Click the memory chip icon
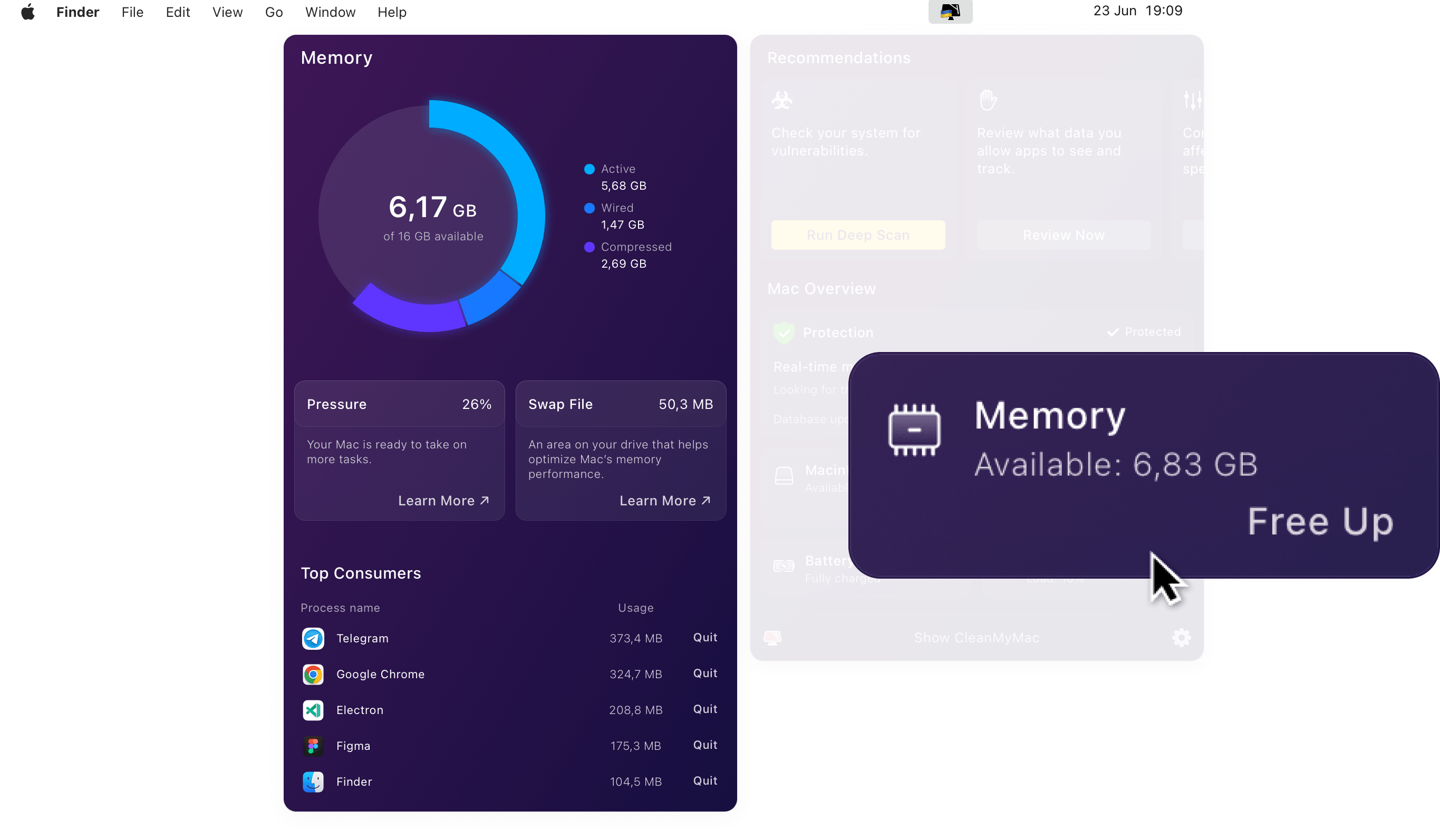The height and width of the screenshot is (840, 1440). pos(914,430)
